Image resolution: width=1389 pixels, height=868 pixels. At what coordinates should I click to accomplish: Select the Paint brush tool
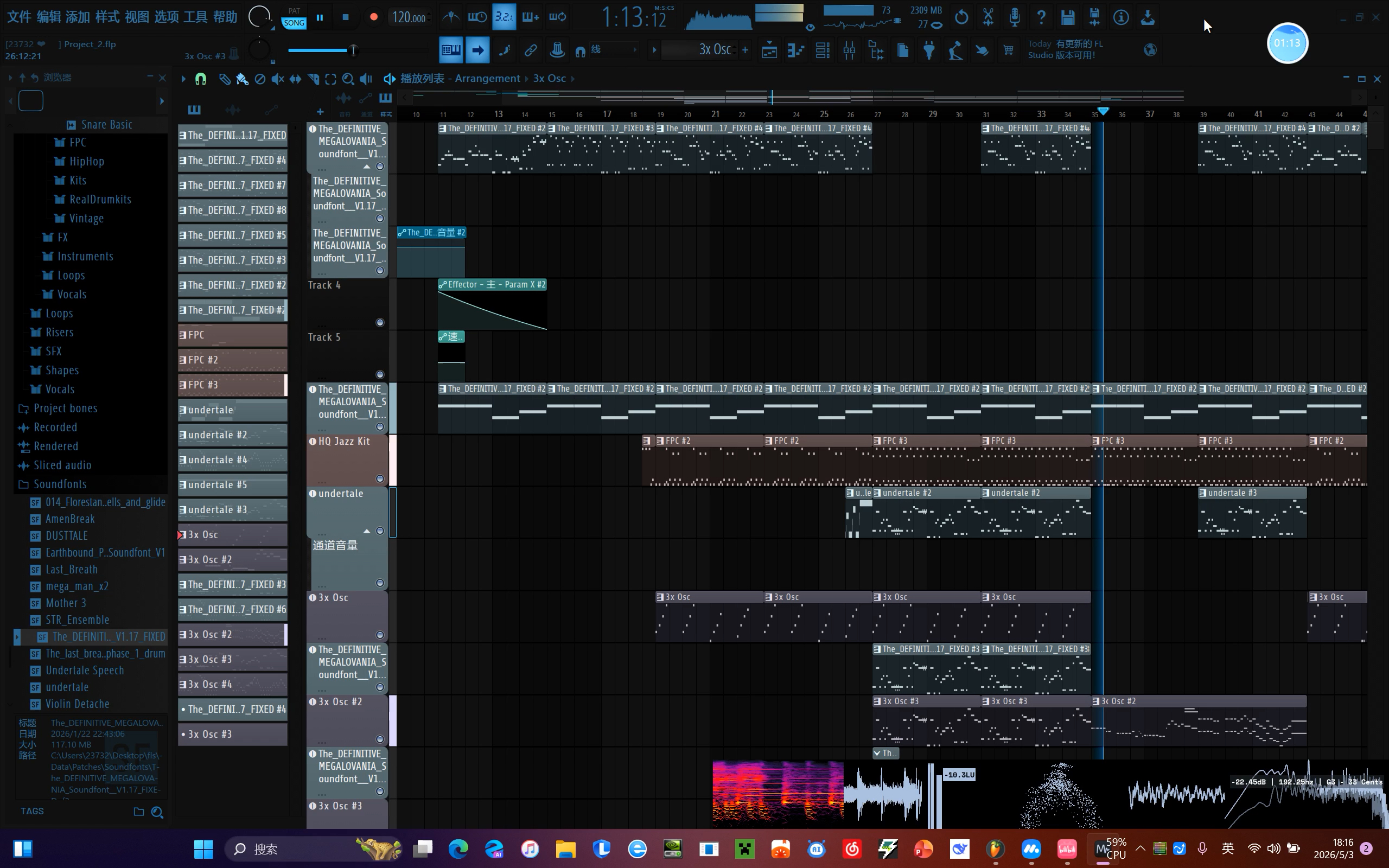click(242, 79)
